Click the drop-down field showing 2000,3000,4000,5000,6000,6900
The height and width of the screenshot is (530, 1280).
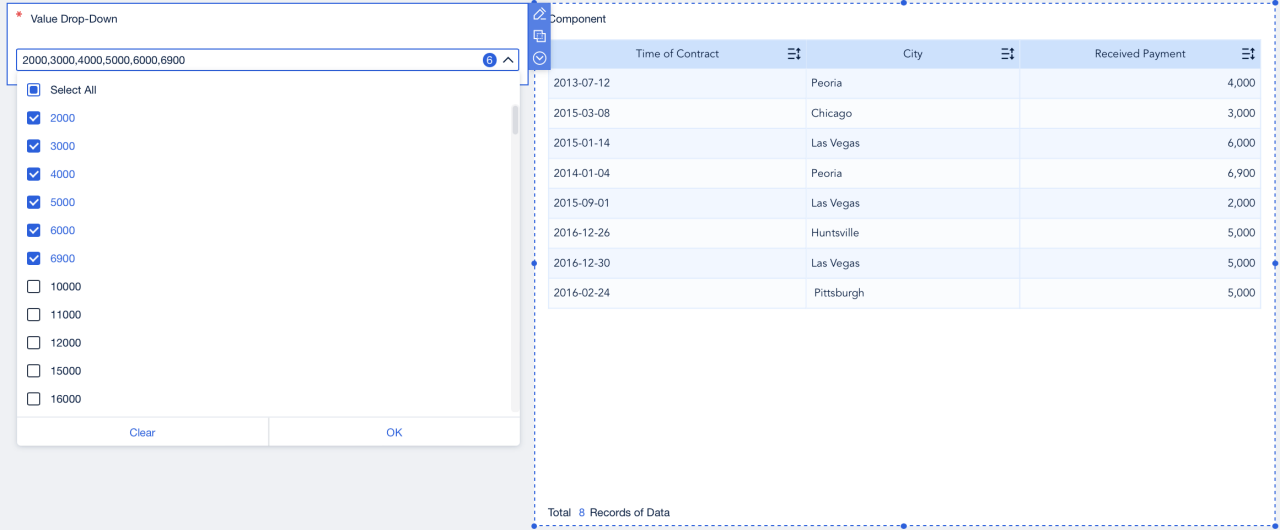point(268,60)
